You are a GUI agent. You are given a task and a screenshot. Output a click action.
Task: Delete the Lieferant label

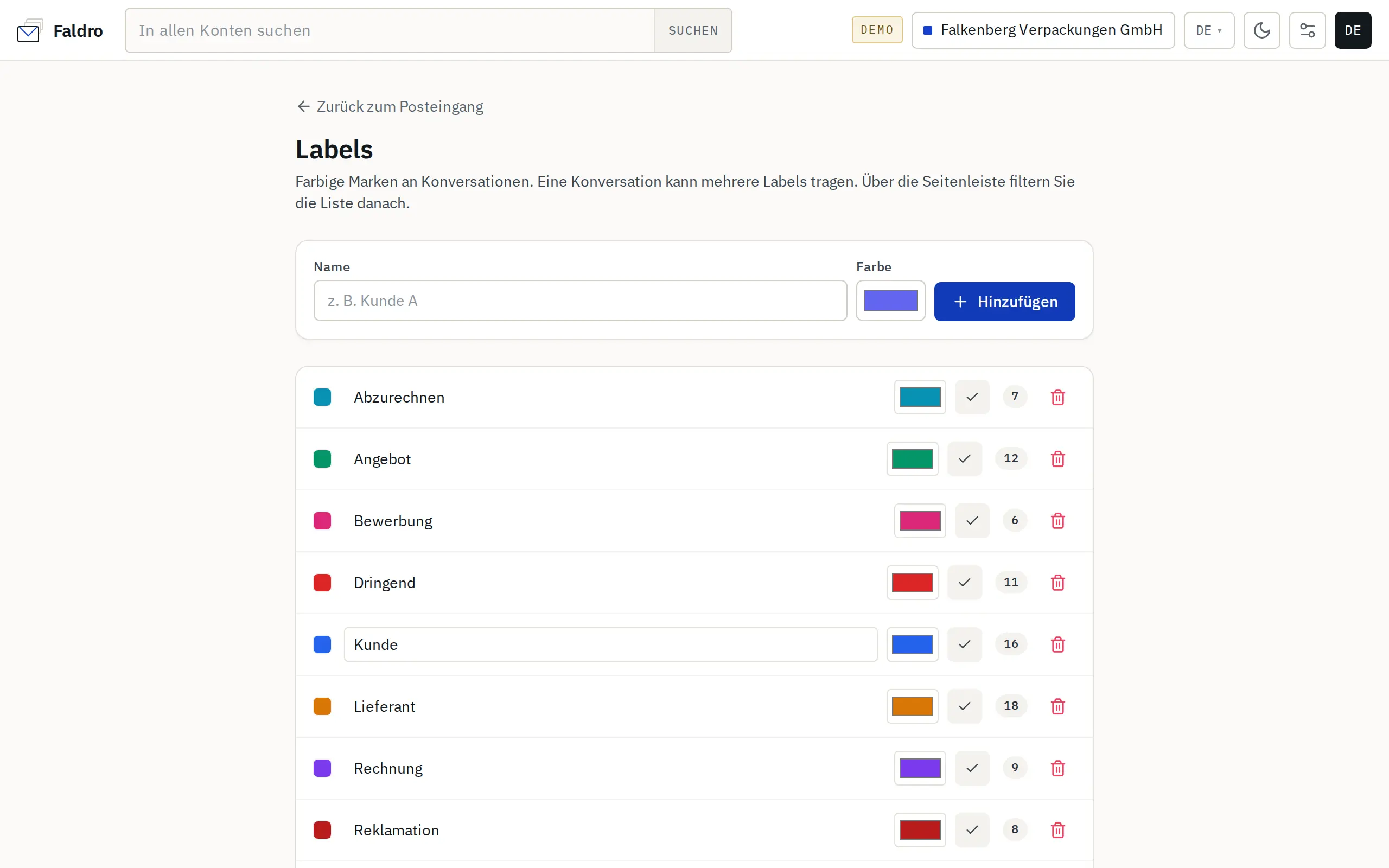pyautogui.click(x=1057, y=706)
